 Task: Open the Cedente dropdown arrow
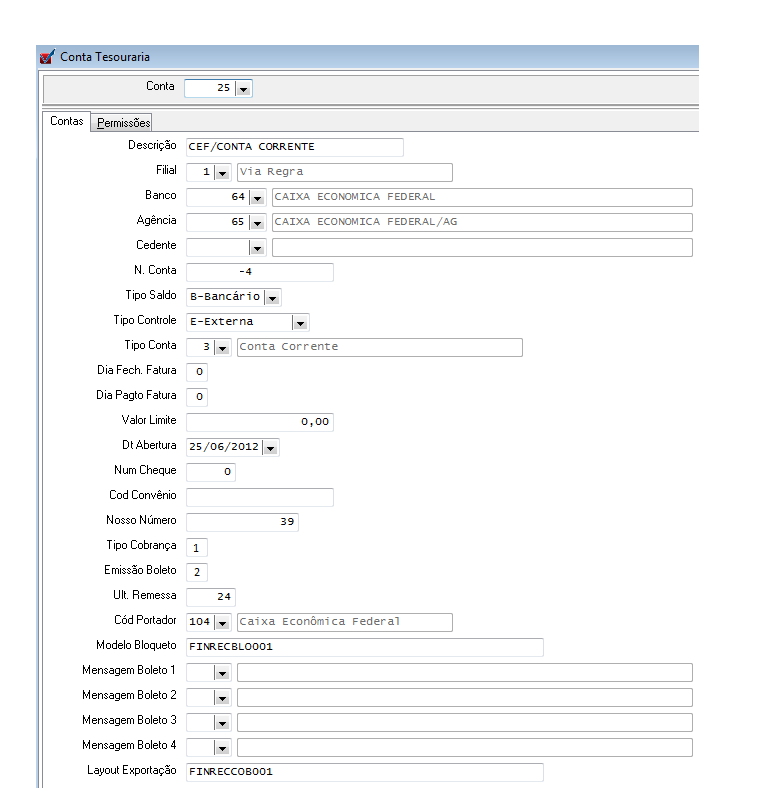pos(257,247)
